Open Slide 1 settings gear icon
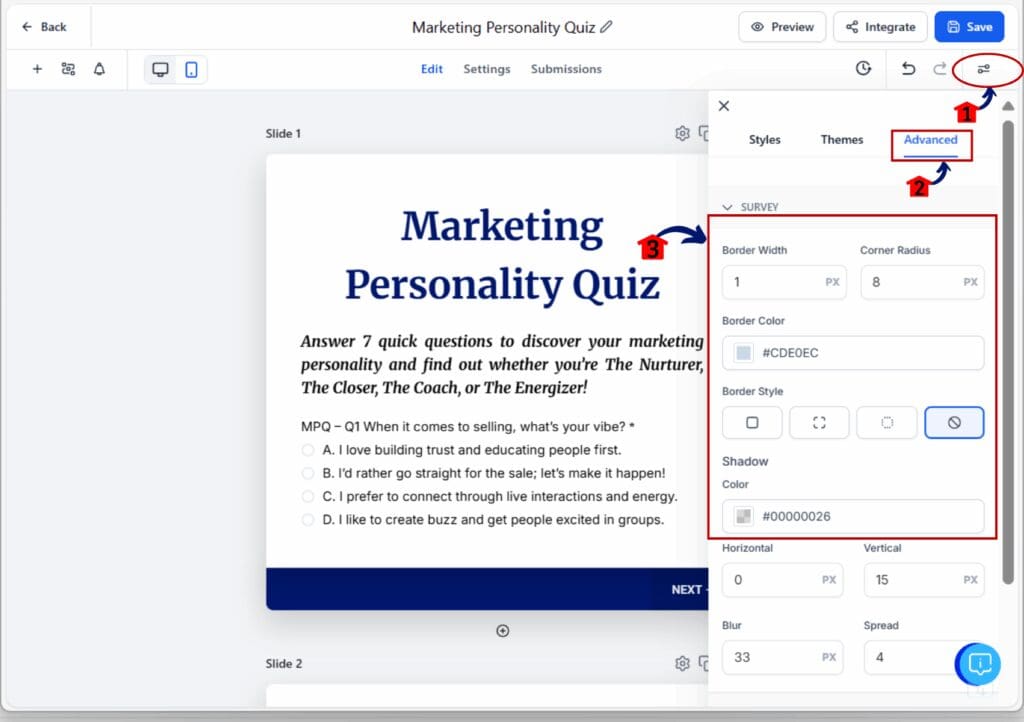The height and width of the screenshot is (722, 1024). coord(682,132)
